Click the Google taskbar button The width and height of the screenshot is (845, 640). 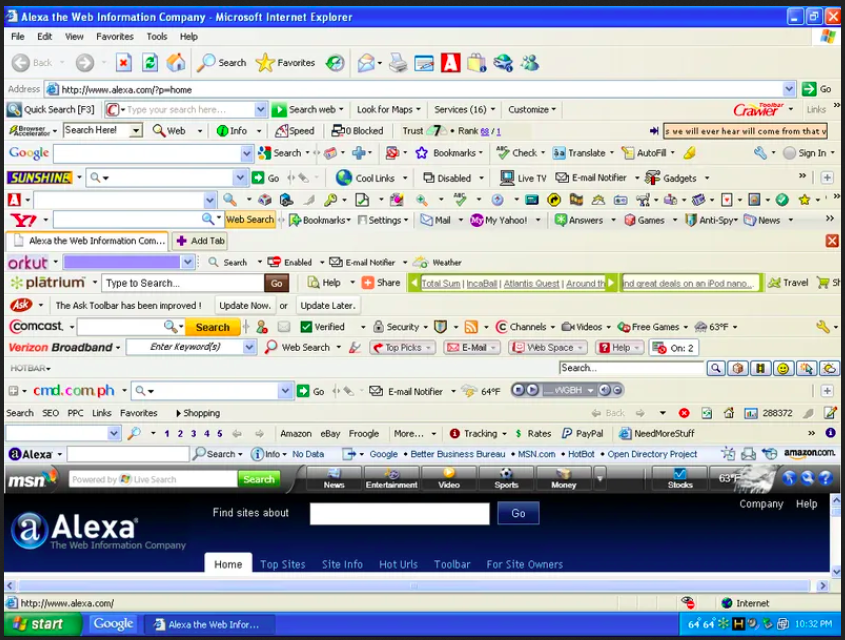coord(113,624)
